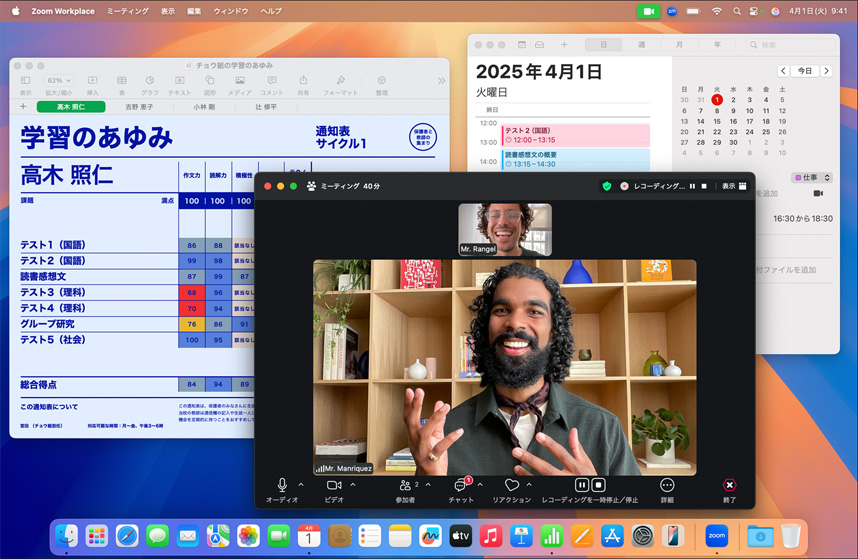
Task: Open the participants panel icon
Action: point(405,485)
